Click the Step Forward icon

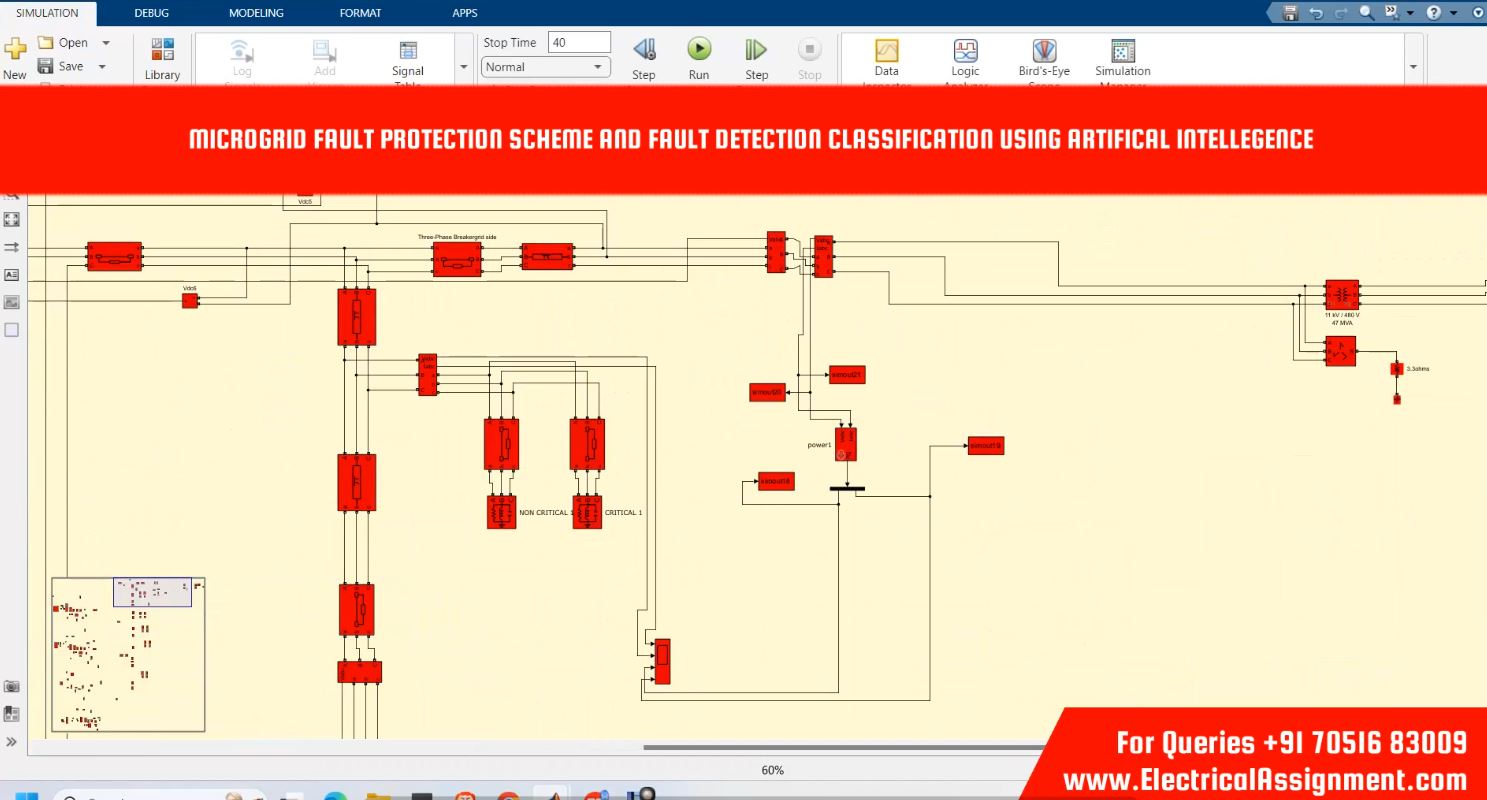pos(756,50)
